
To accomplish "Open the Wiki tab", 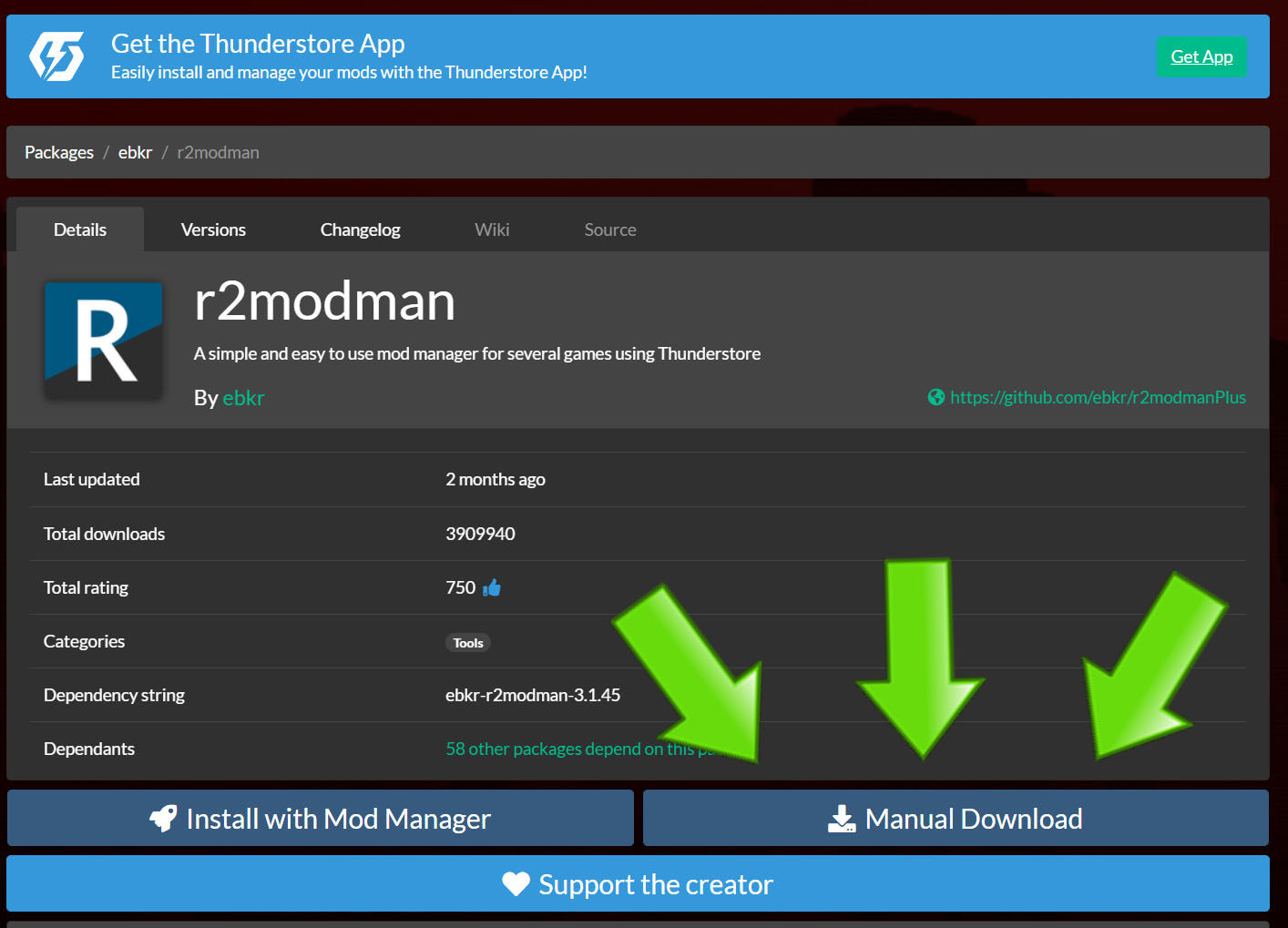I will click(492, 229).
